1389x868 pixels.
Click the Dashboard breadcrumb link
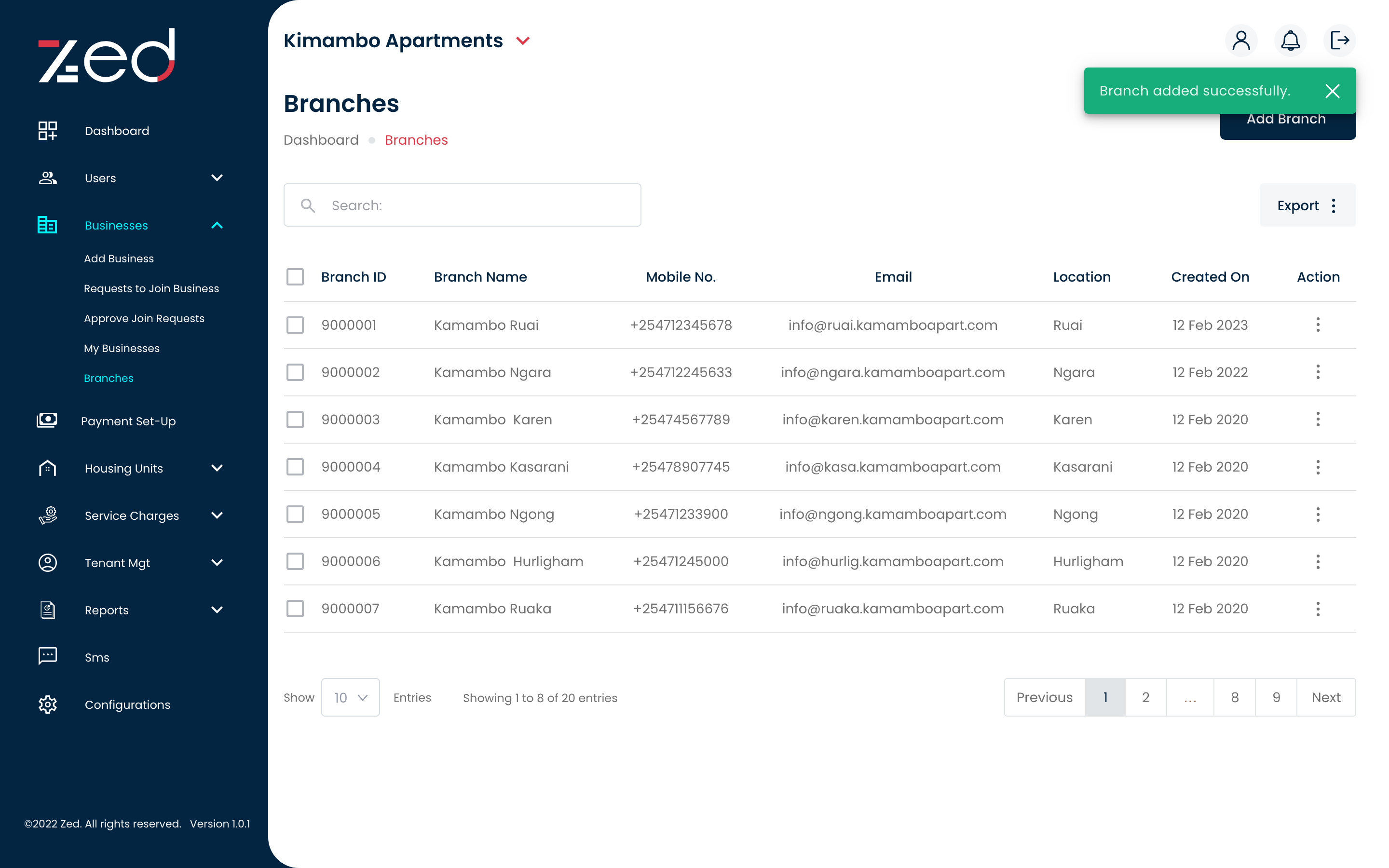click(321, 140)
